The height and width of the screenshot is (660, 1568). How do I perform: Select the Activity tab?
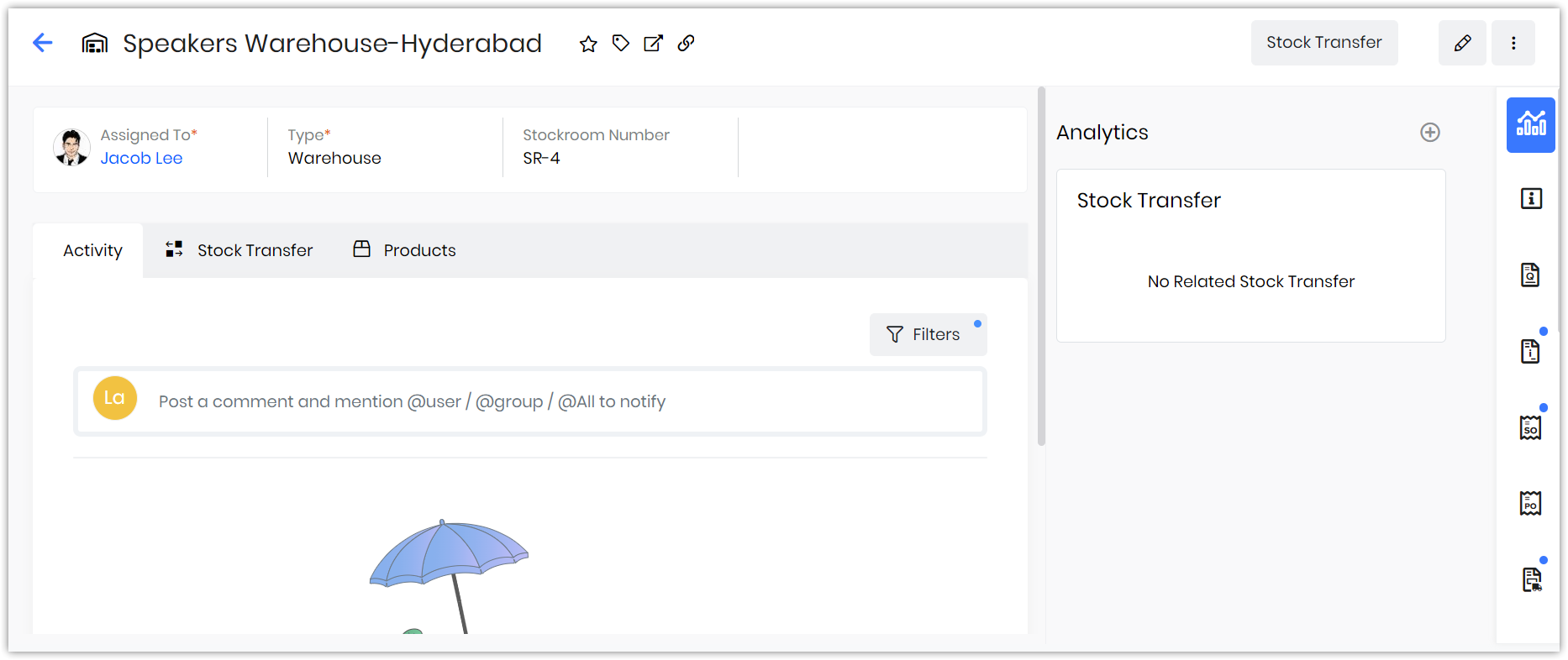tap(92, 250)
